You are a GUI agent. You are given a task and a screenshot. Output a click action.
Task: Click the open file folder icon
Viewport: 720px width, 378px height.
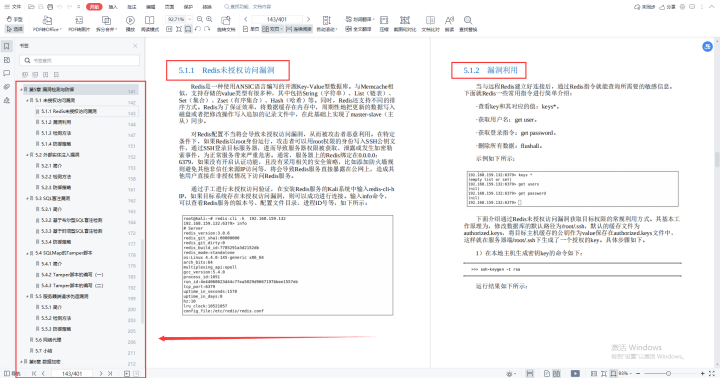coord(31,7)
